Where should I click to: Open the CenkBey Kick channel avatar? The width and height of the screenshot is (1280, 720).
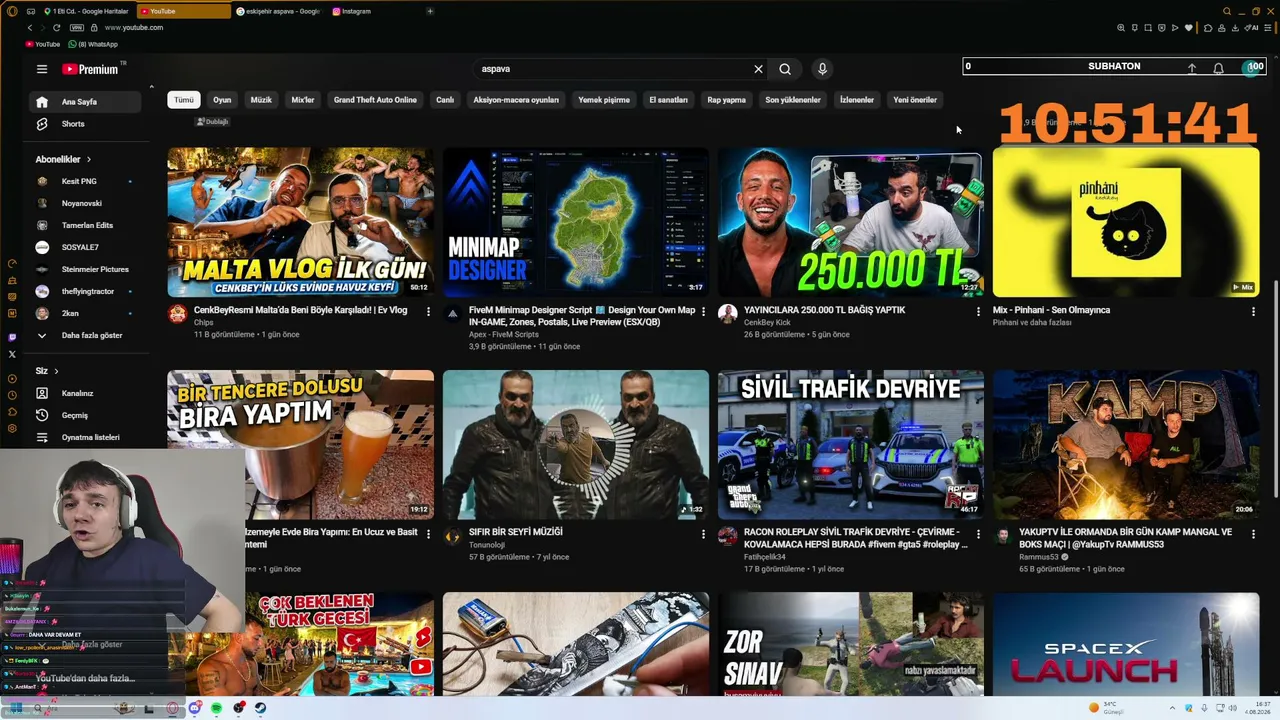point(727,314)
